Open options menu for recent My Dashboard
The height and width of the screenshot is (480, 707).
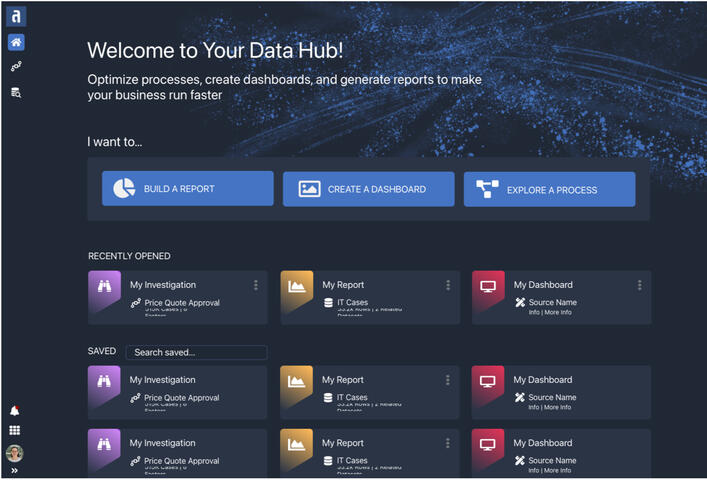pos(639,285)
